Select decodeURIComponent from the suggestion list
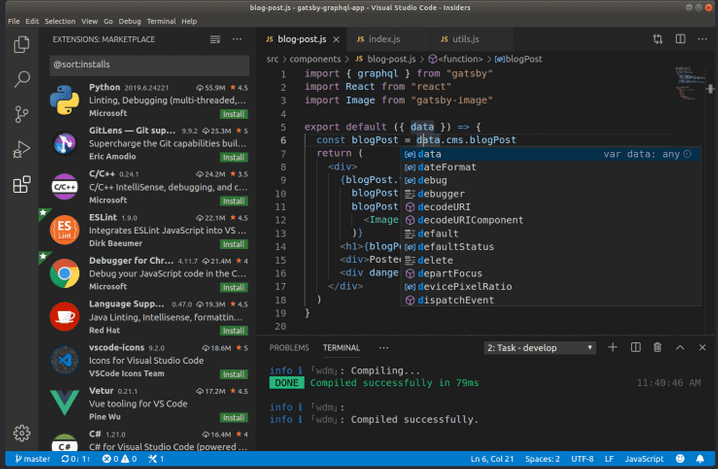This screenshot has width=718, height=469. tap(470, 220)
